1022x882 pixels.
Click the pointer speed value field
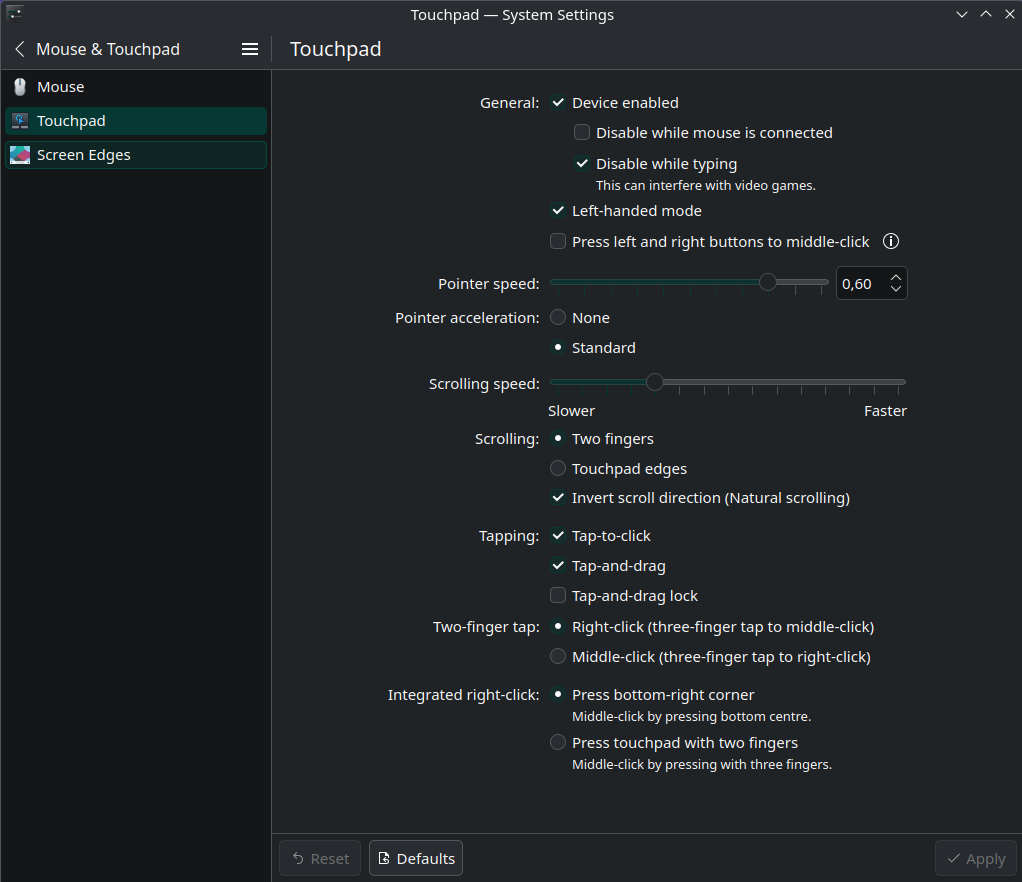pyautogui.click(x=862, y=284)
